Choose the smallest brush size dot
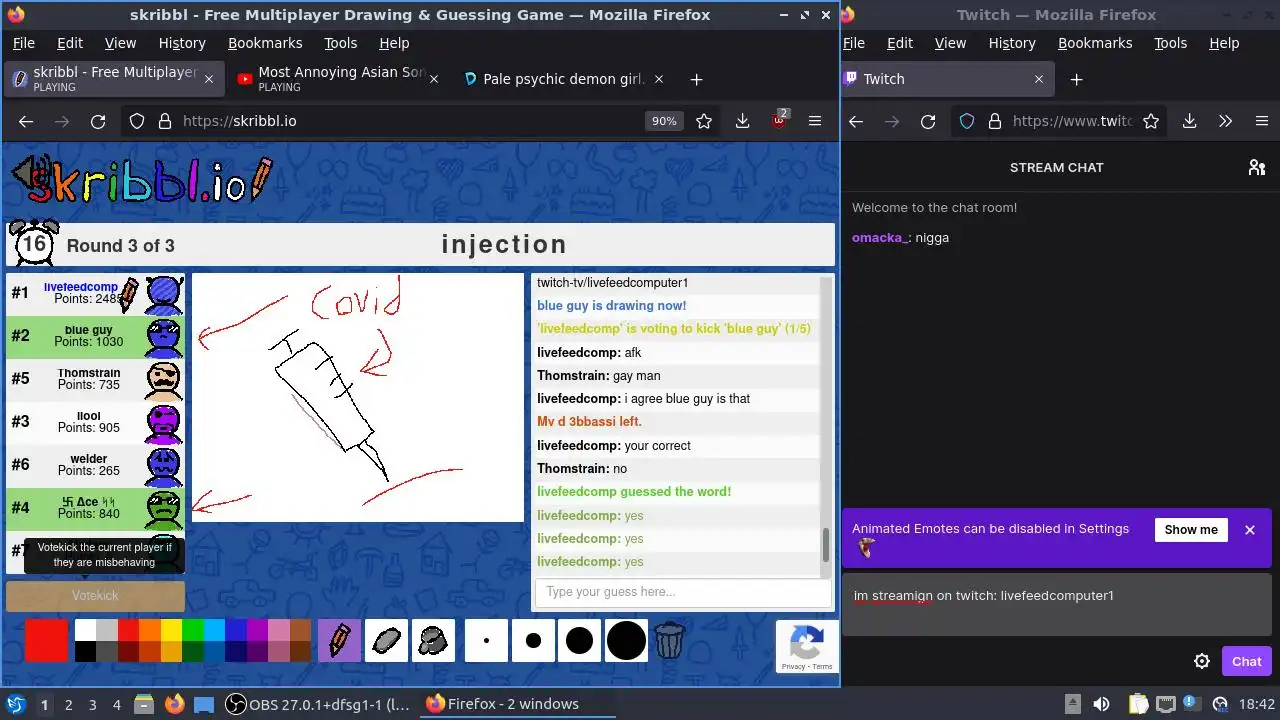Image resolution: width=1280 pixels, height=720 pixels. coord(486,641)
